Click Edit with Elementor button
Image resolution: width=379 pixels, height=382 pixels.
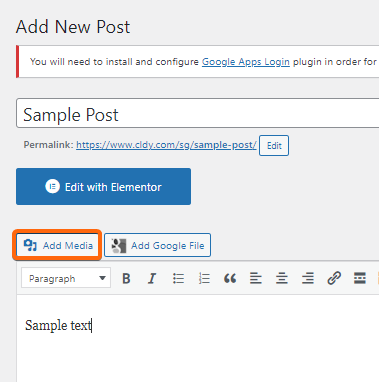[103, 186]
